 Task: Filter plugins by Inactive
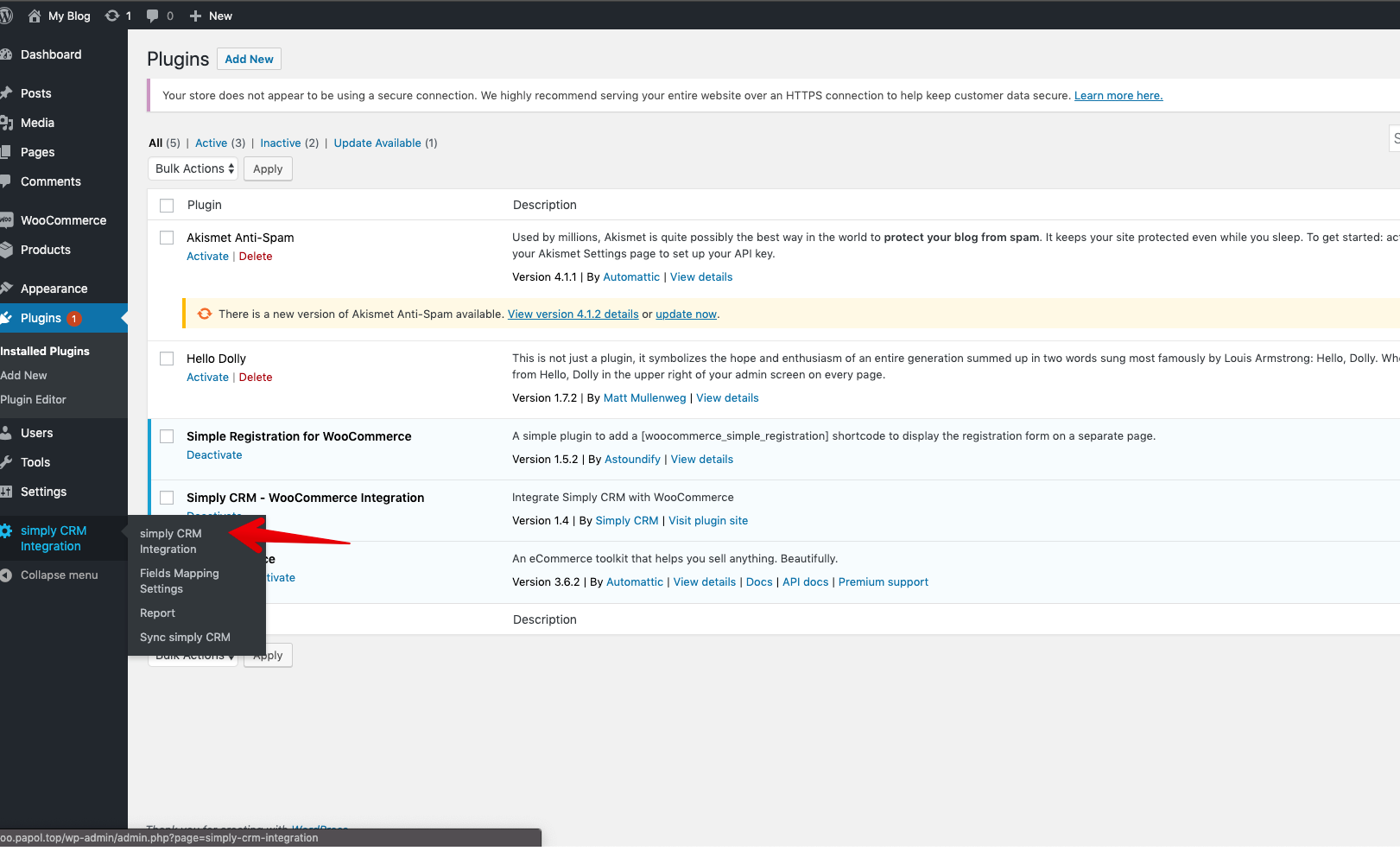280,143
